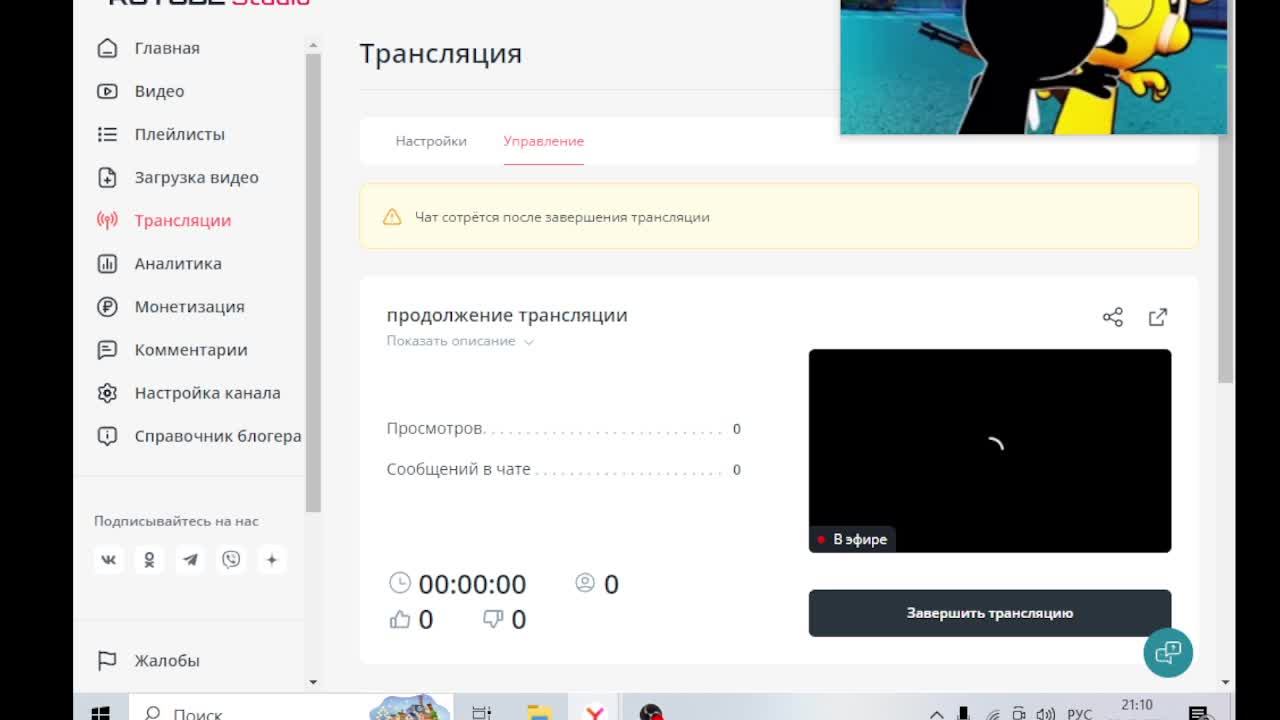Open Настройка канала gear icon
The width and height of the screenshot is (1280, 720).
(107, 393)
